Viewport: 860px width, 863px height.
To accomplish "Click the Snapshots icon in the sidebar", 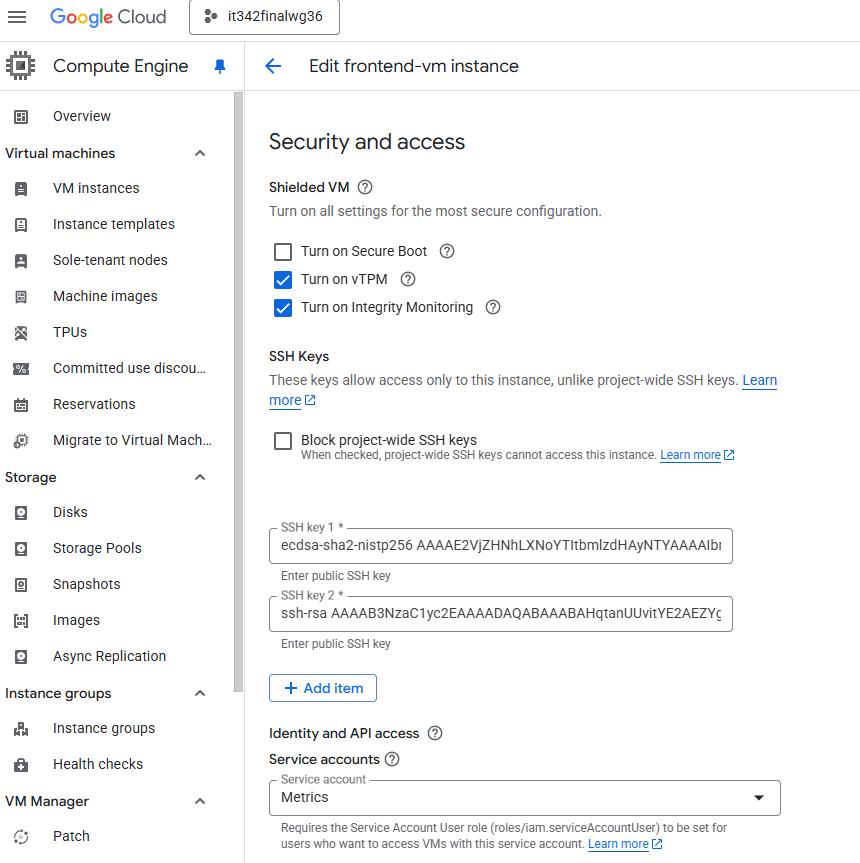I will point(21,584).
